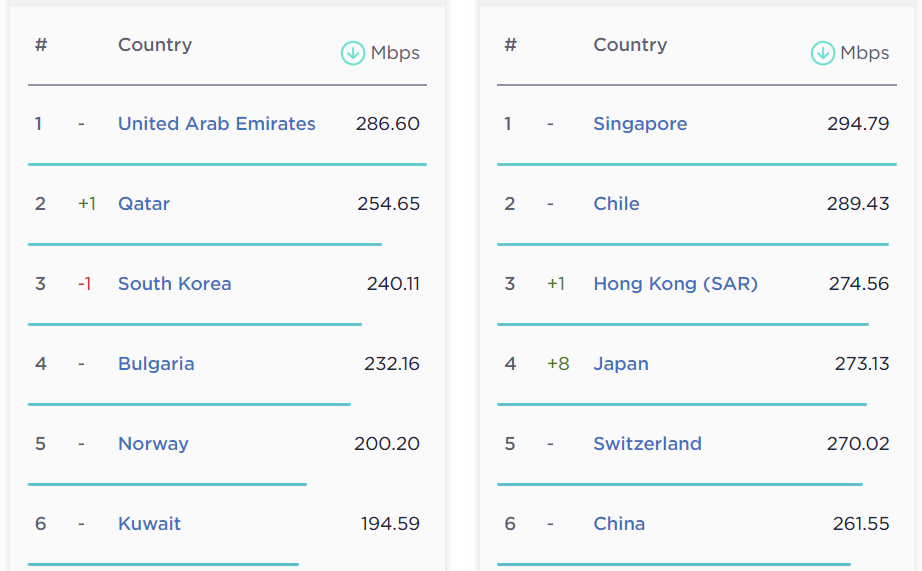
Task: Select Japan in the right ranking
Action: tap(621, 364)
